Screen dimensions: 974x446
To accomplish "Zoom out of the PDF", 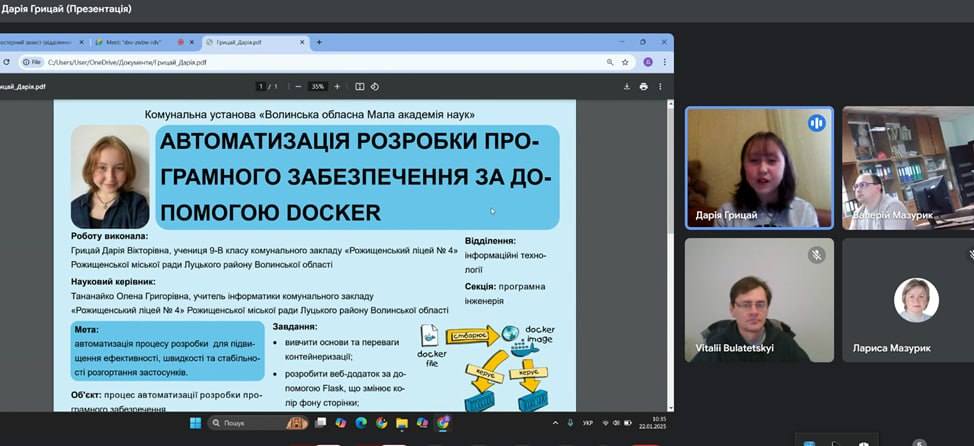I will [x=298, y=86].
